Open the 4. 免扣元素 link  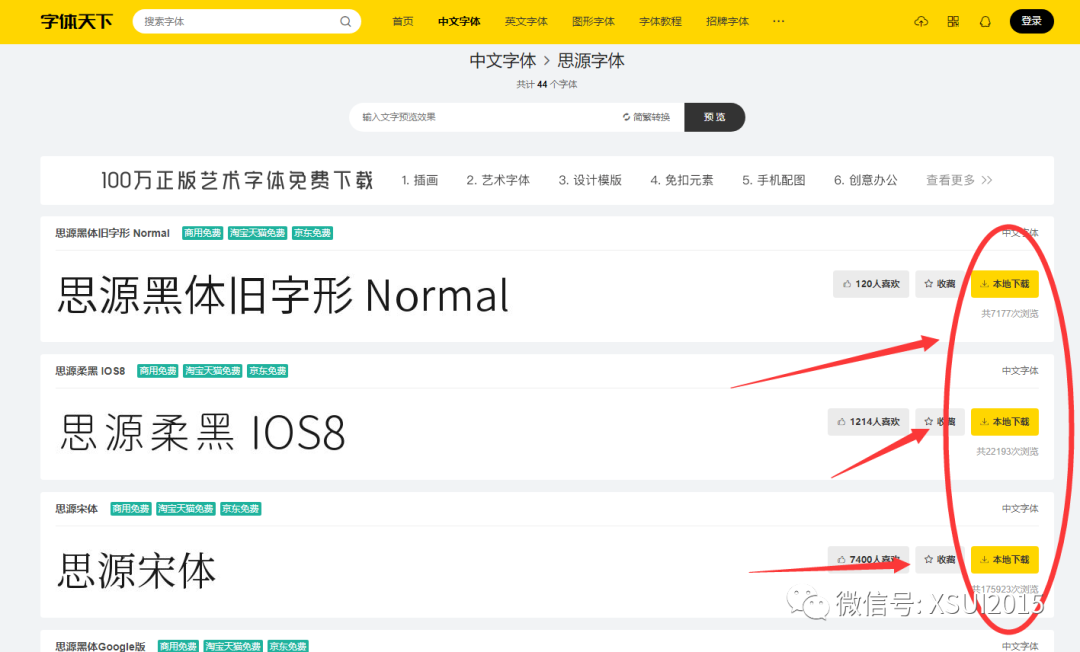tap(682, 180)
